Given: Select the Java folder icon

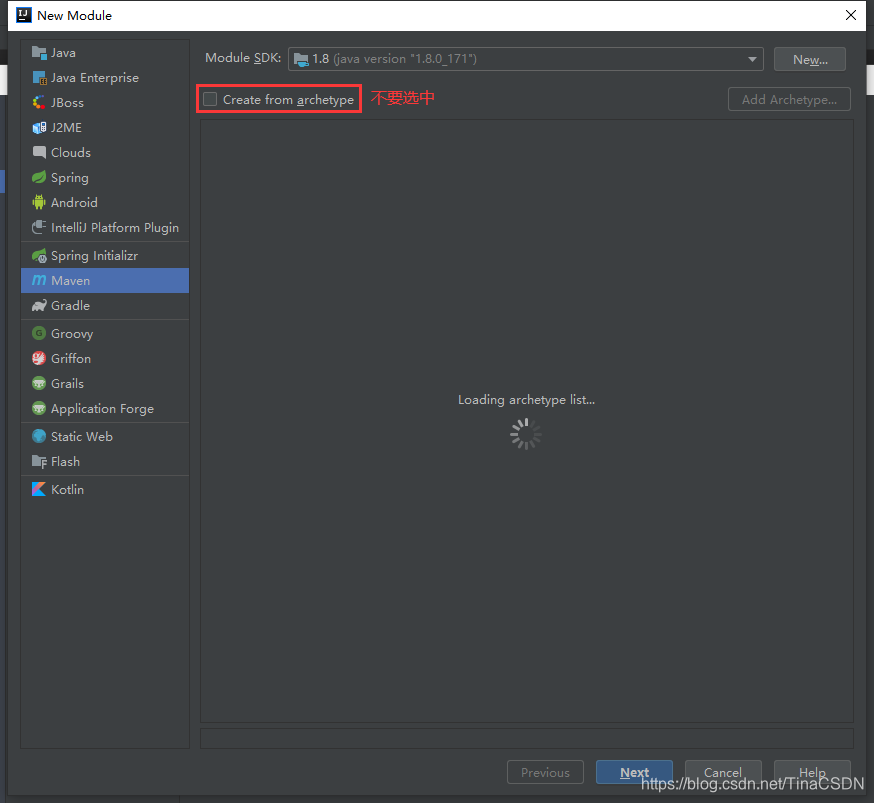Looking at the screenshot, I should (x=39, y=53).
